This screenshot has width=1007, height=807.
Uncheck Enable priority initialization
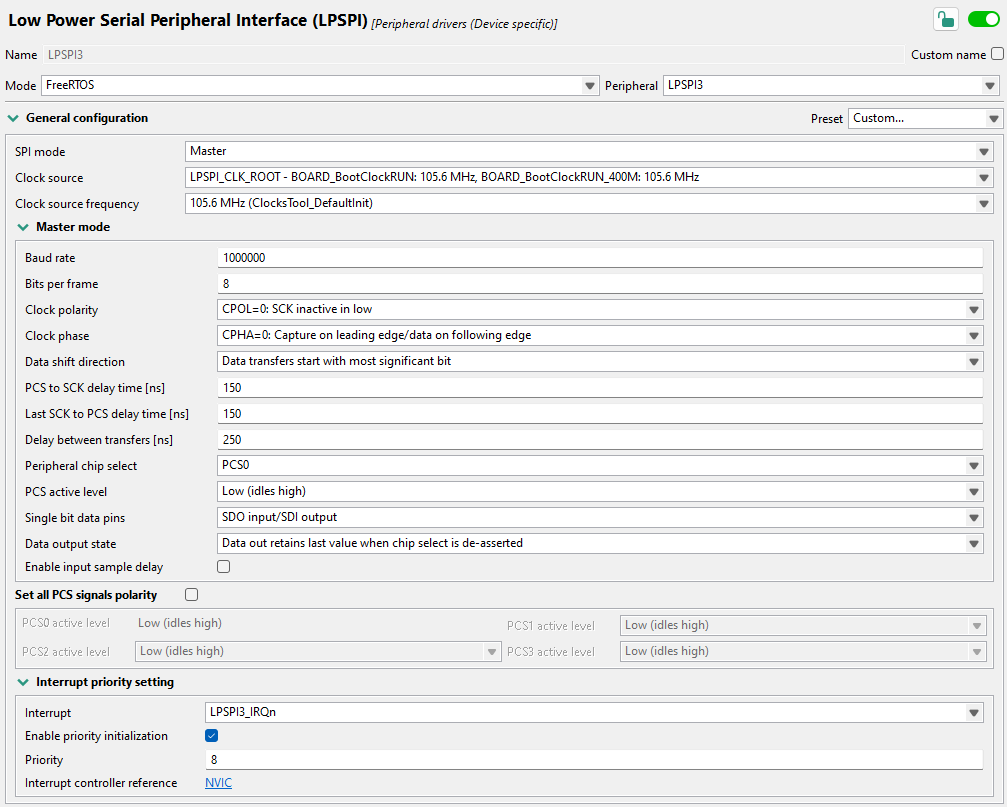(x=212, y=736)
